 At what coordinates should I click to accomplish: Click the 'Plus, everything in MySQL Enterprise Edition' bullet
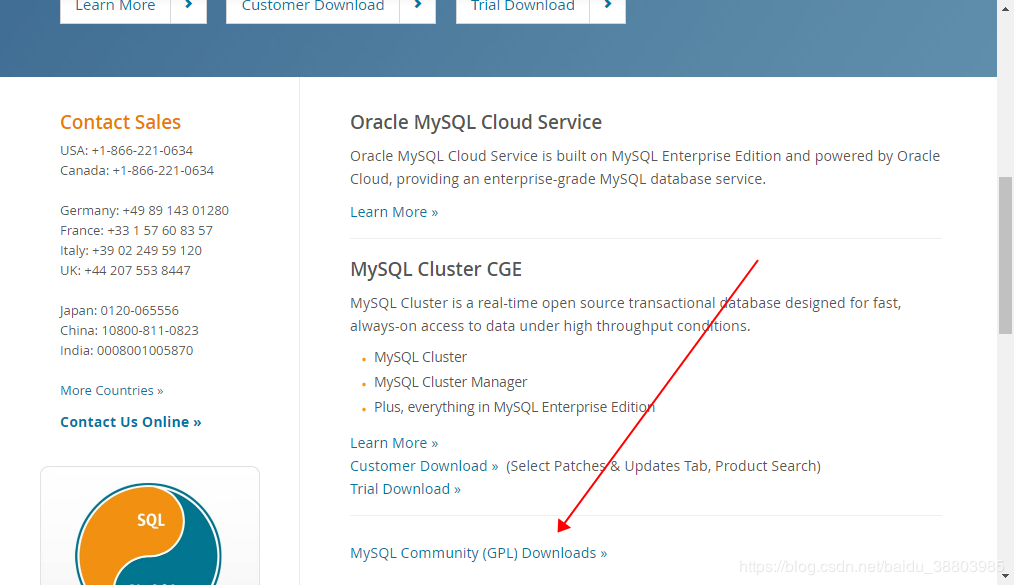click(514, 407)
